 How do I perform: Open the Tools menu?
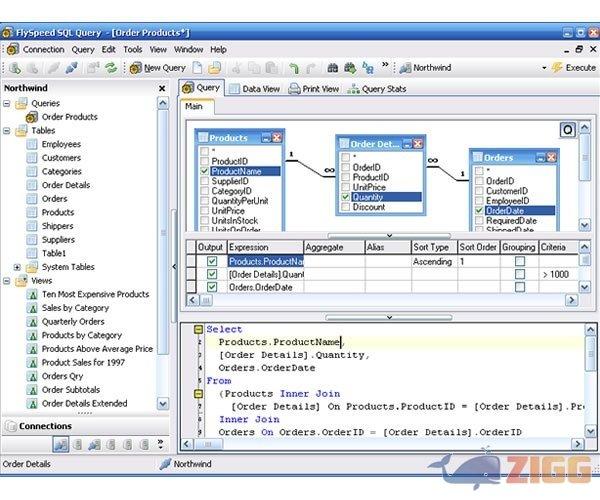click(x=132, y=50)
